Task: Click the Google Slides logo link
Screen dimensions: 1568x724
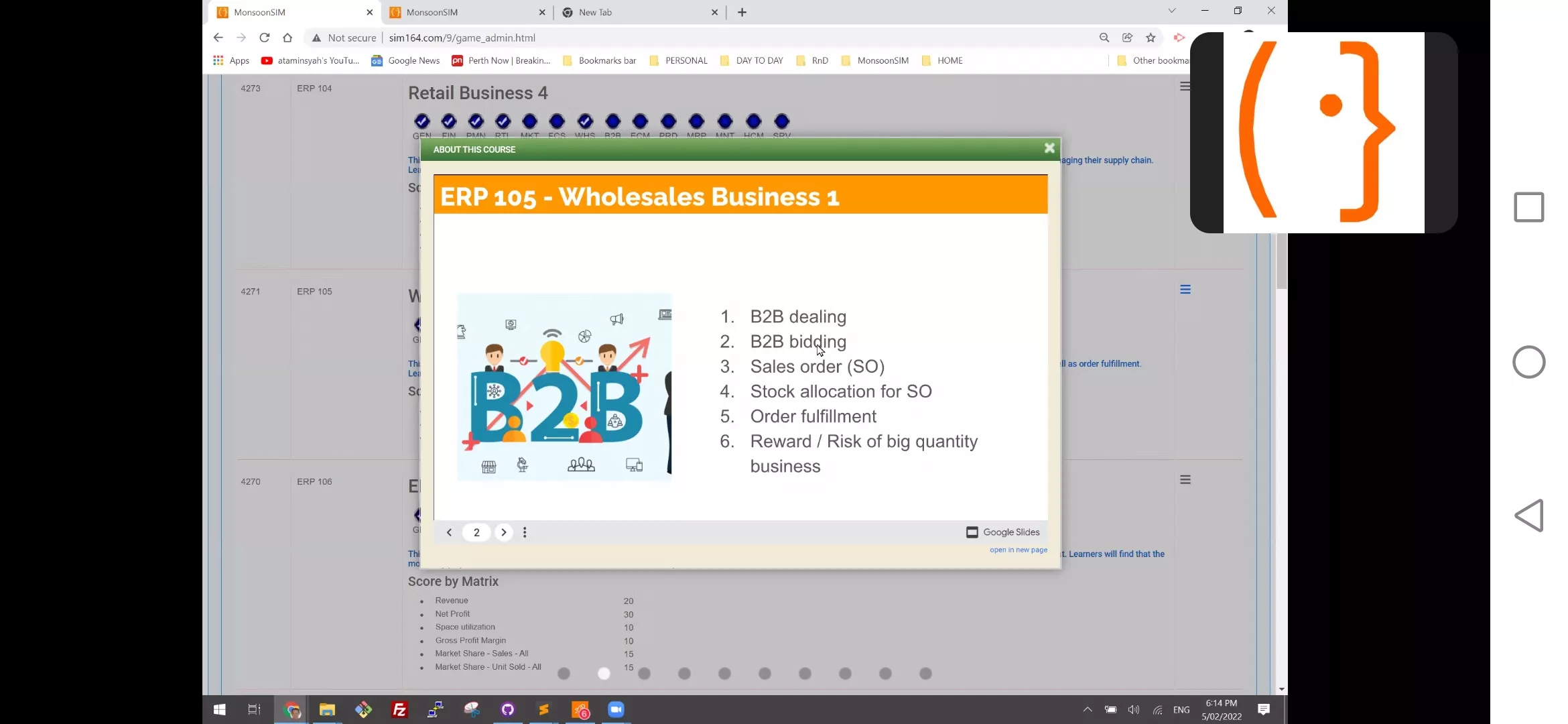Action: click(x=1002, y=532)
